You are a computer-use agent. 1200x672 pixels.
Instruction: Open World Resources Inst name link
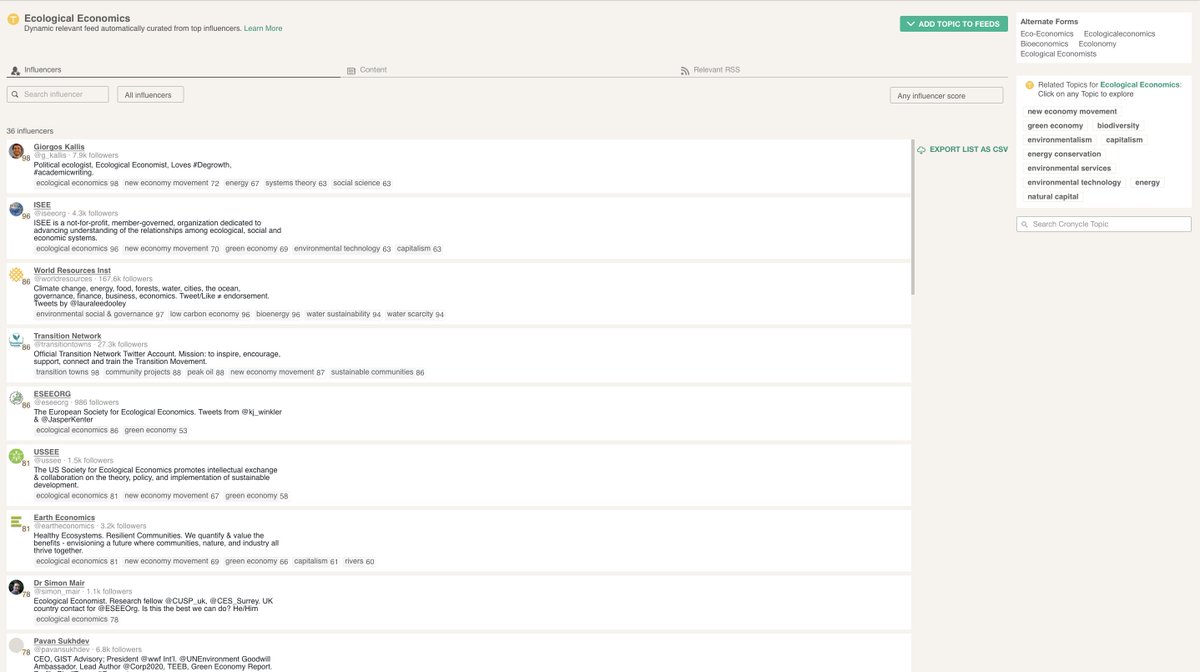pyautogui.click(x=72, y=270)
